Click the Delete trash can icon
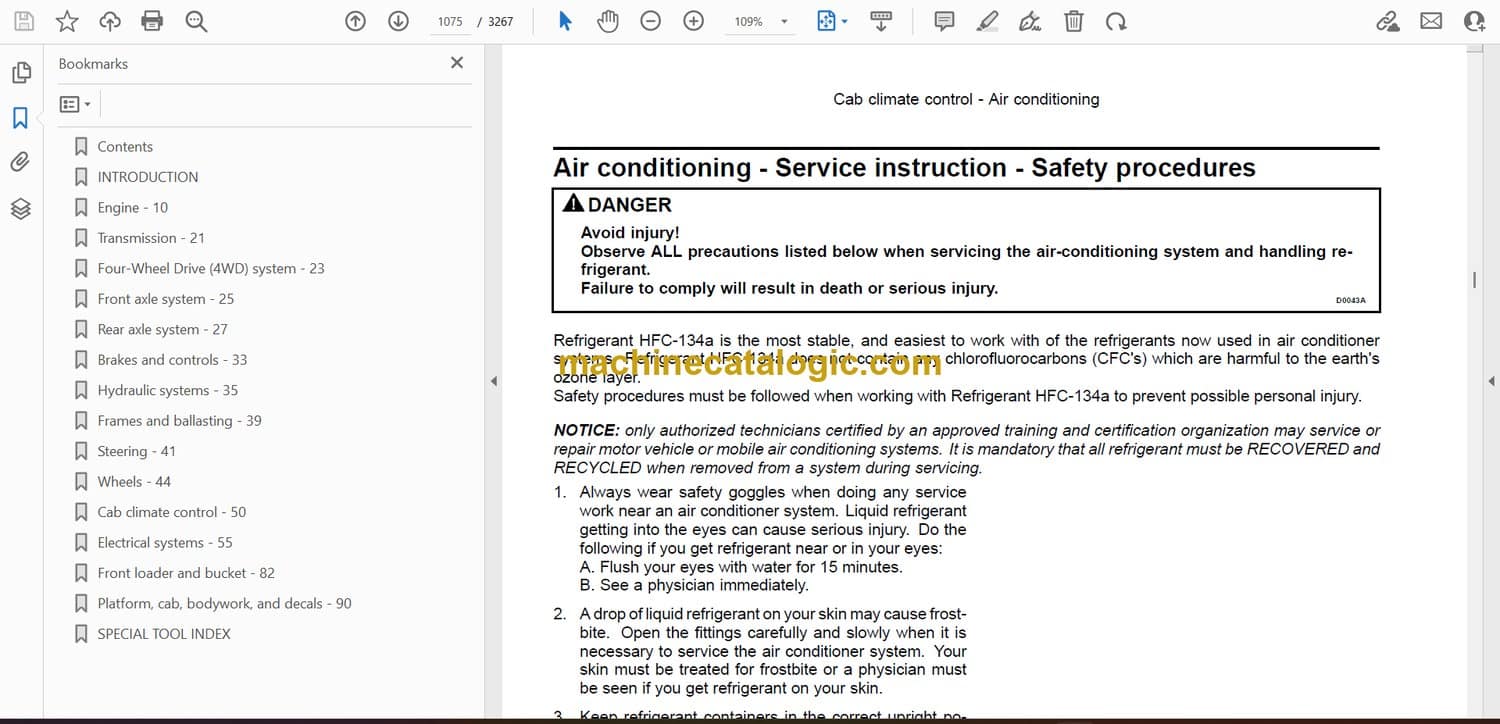 [x=1073, y=21]
